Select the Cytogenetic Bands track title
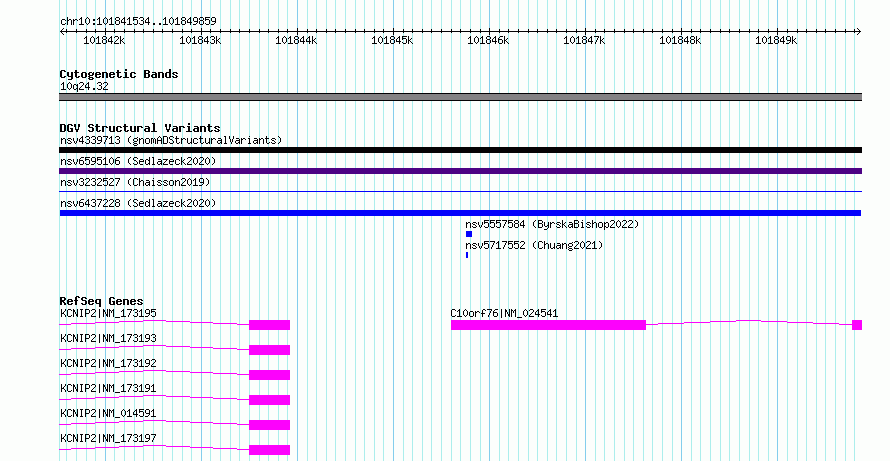This screenshot has width=890, height=461. click(x=119, y=74)
